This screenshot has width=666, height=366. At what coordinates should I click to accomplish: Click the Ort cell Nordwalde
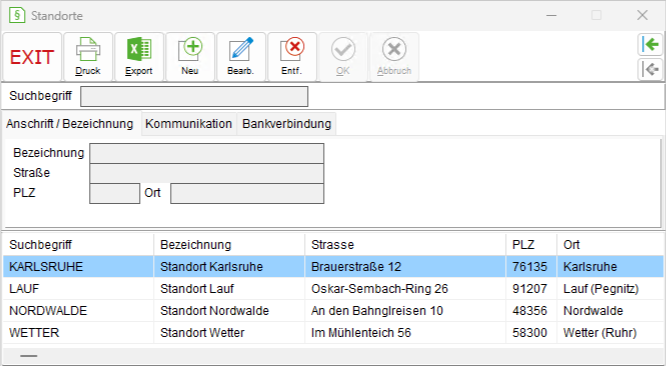tap(610, 311)
